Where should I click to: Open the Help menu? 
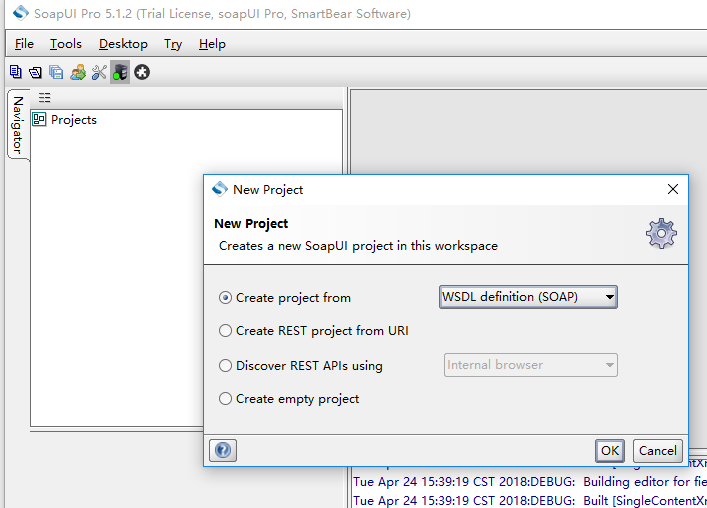point(212,44)
